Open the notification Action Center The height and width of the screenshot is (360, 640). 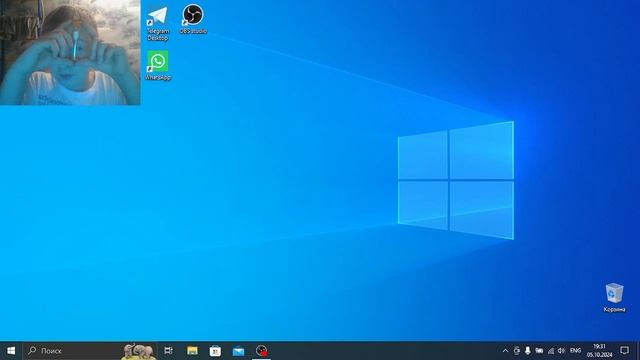pyautogui.click(x=624, y=351)
